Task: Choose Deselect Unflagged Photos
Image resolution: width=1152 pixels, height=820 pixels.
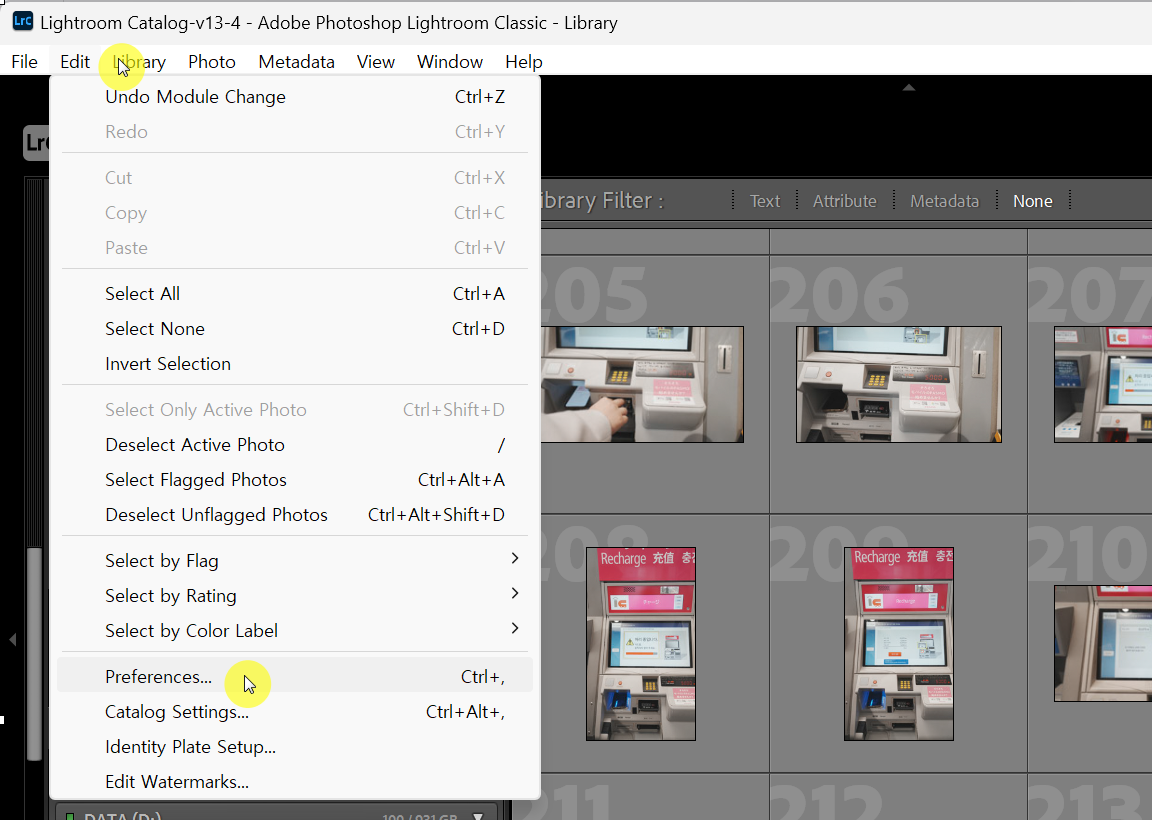Action: coord(295,515)
